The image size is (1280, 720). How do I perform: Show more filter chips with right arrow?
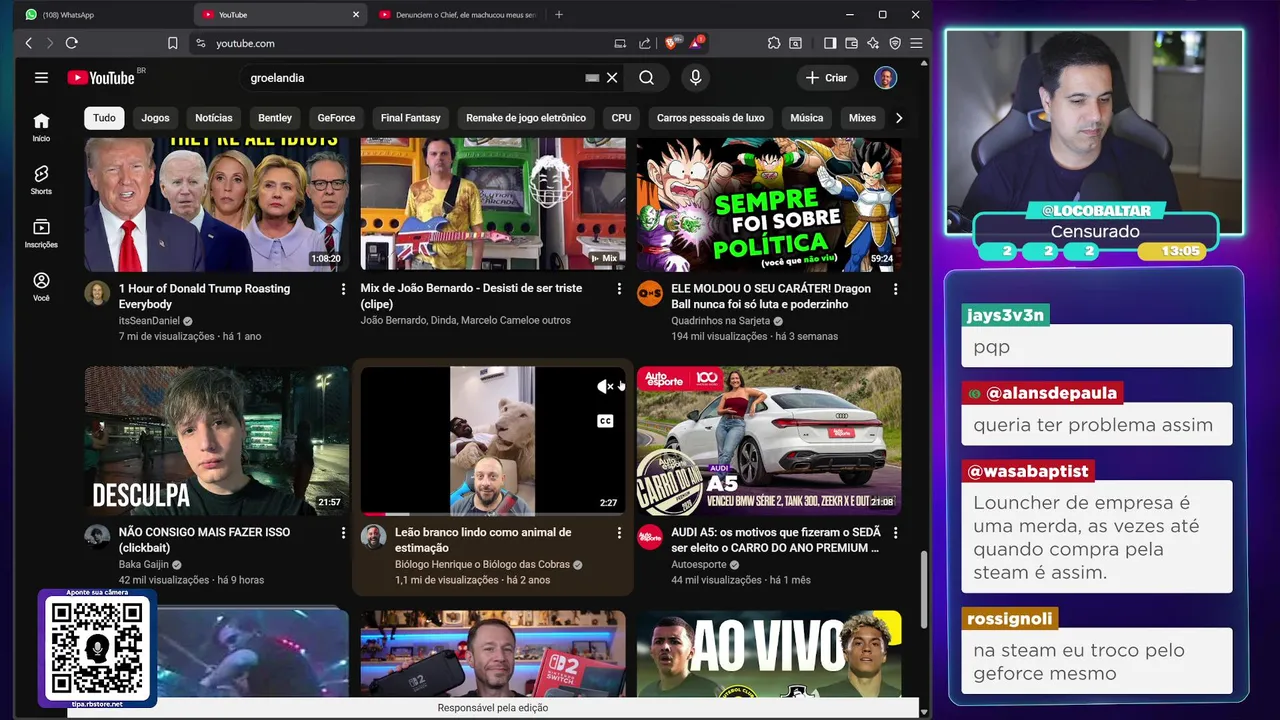click(x=898, y=118)
